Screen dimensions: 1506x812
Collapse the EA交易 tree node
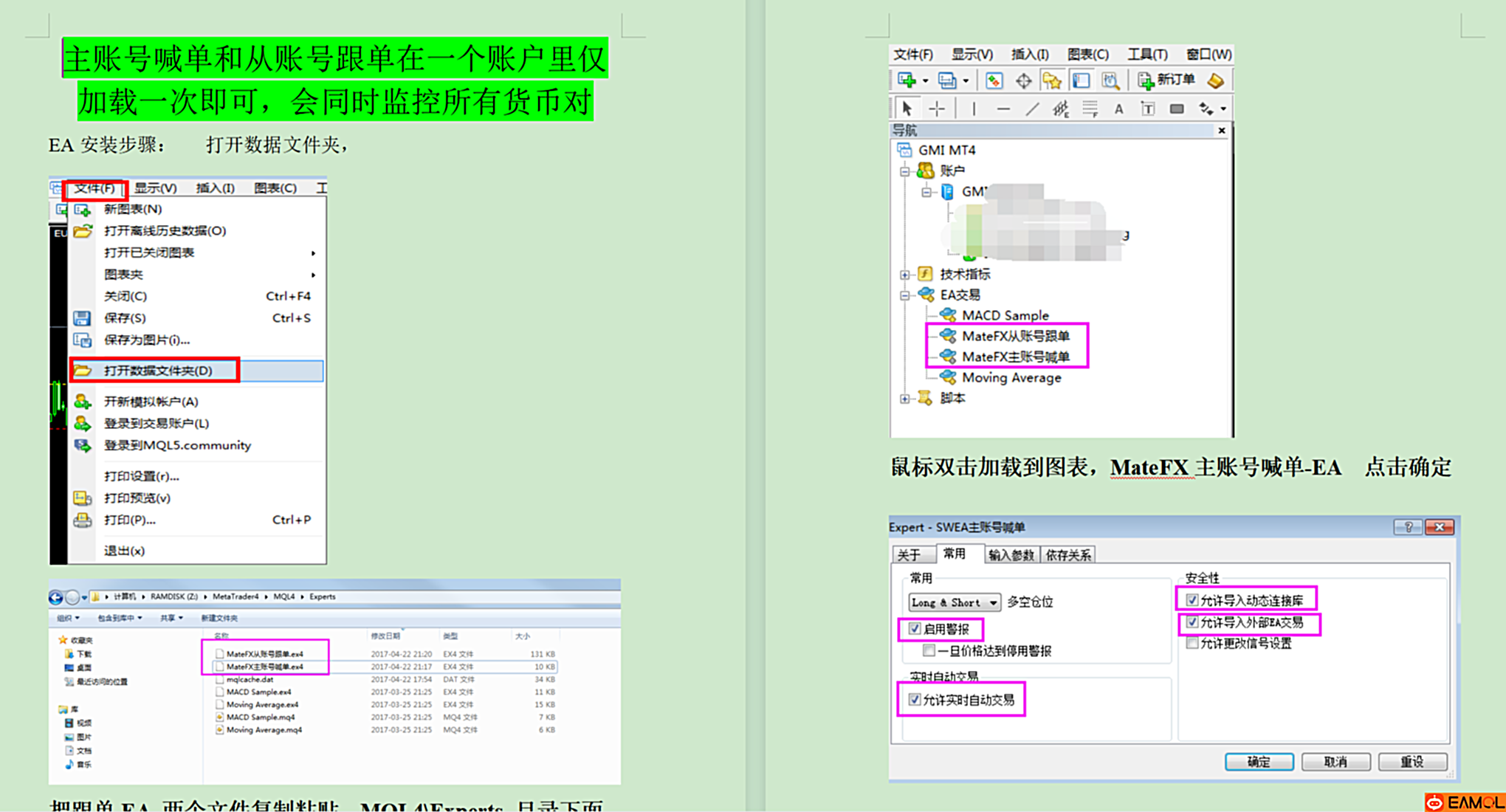[905, 295]
